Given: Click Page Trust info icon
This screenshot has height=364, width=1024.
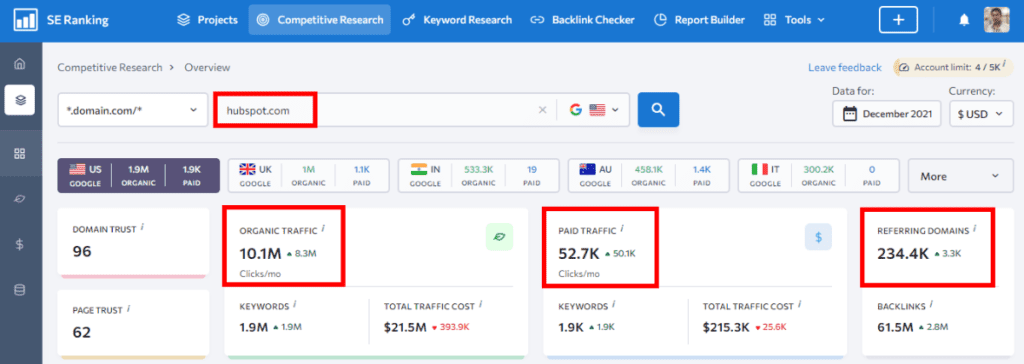Looking at the screenshot, I should tap(128, 308).
